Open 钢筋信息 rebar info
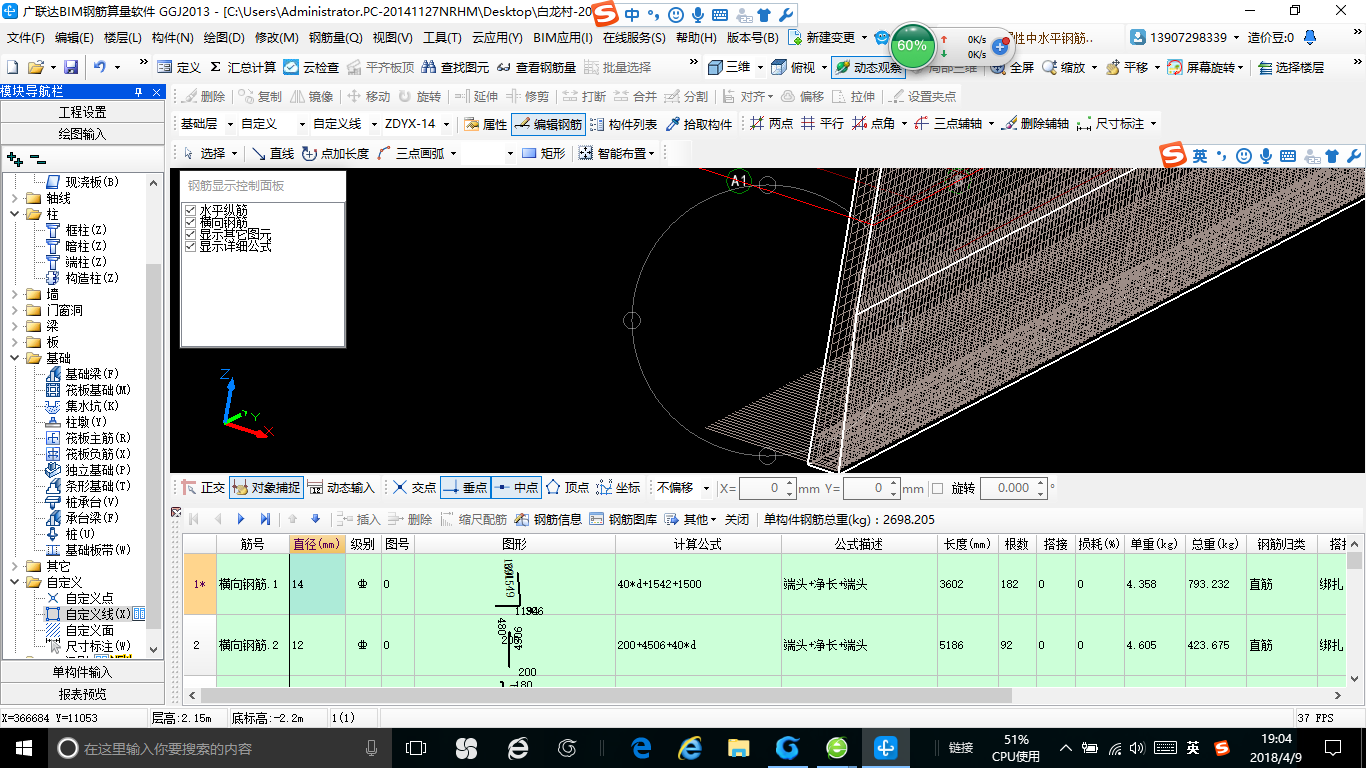 (548, 519)
